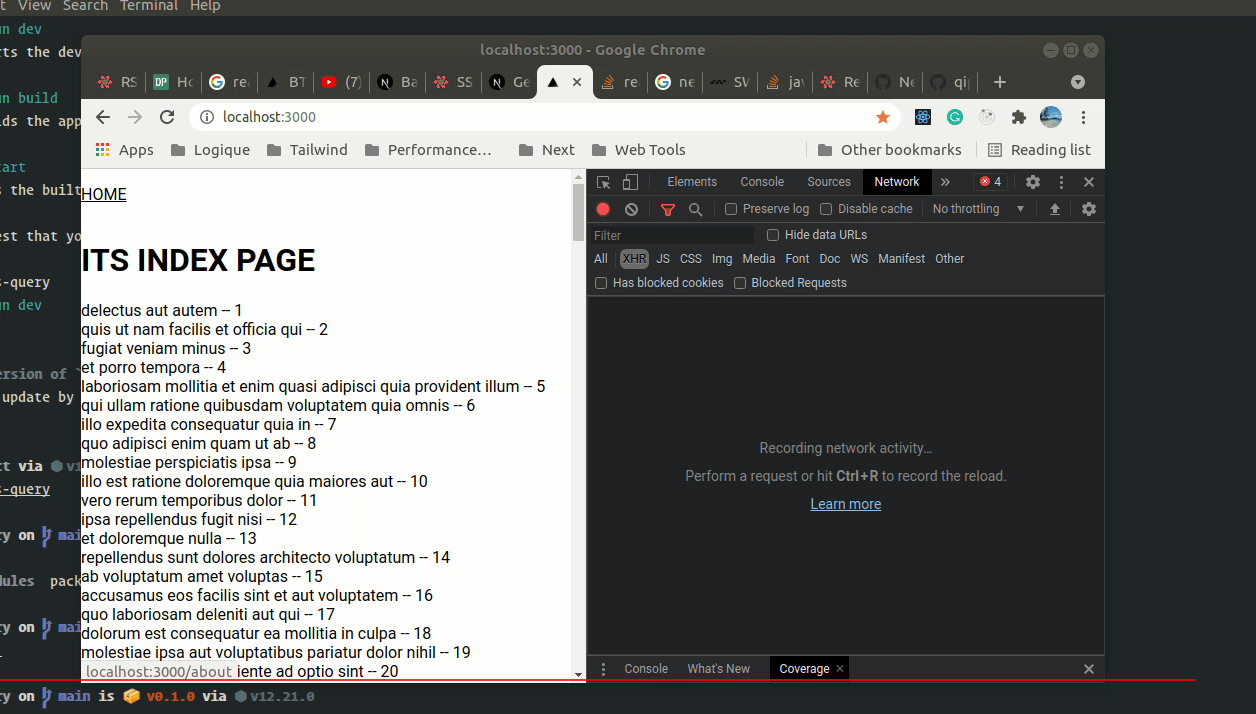Open the Help menu in the terminal window
This screenshot has width=1256, height=714.
click(205, 6)
